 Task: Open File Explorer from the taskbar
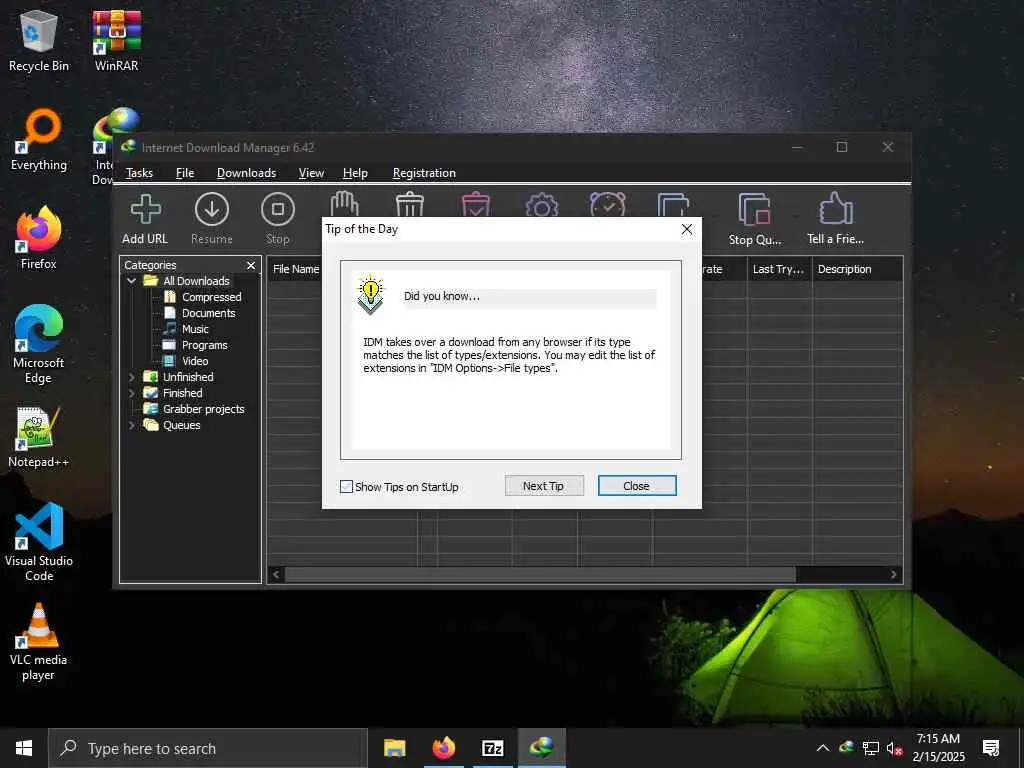pos(394,748)
